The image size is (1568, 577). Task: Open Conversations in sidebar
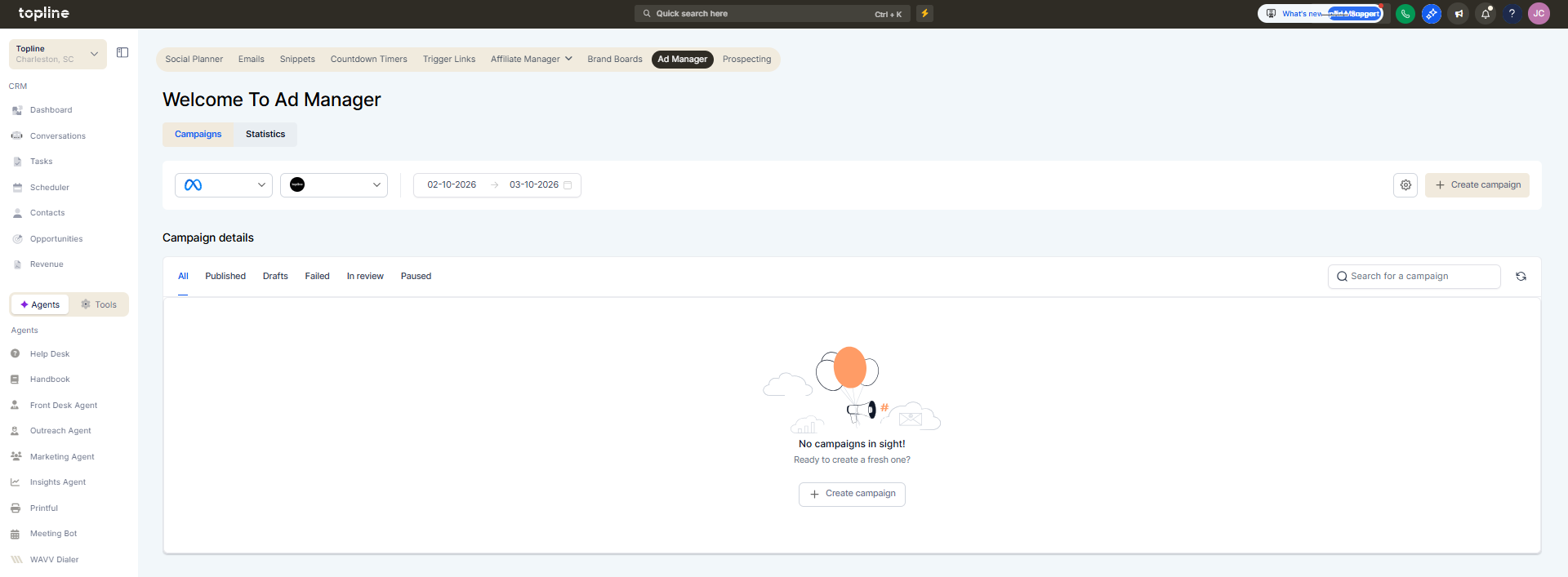(57, 136)
